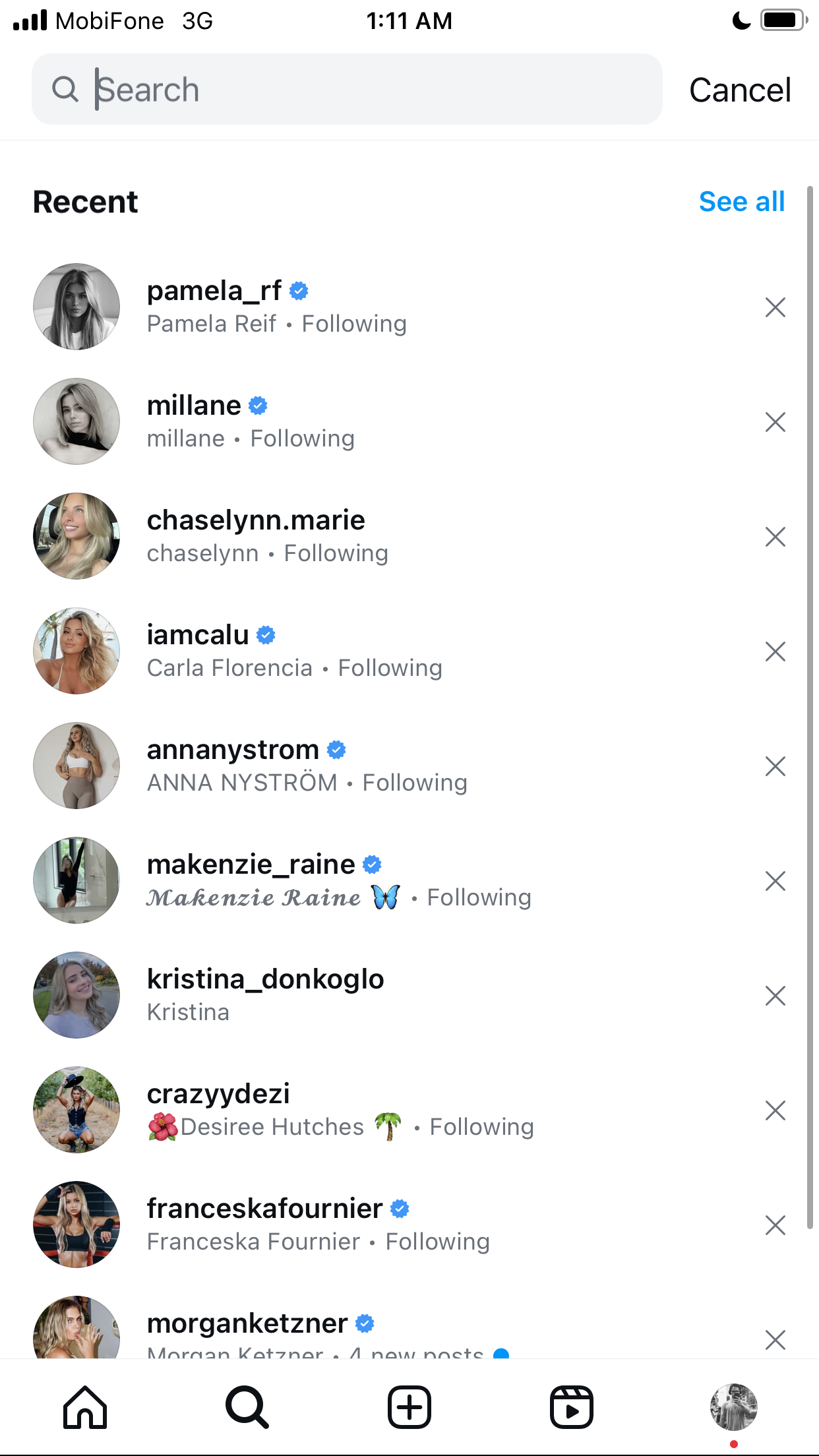Viewport: 819px width, 1456px height.
Task: Remove crazyydezi from recent searches
Action: (775, 1110)
